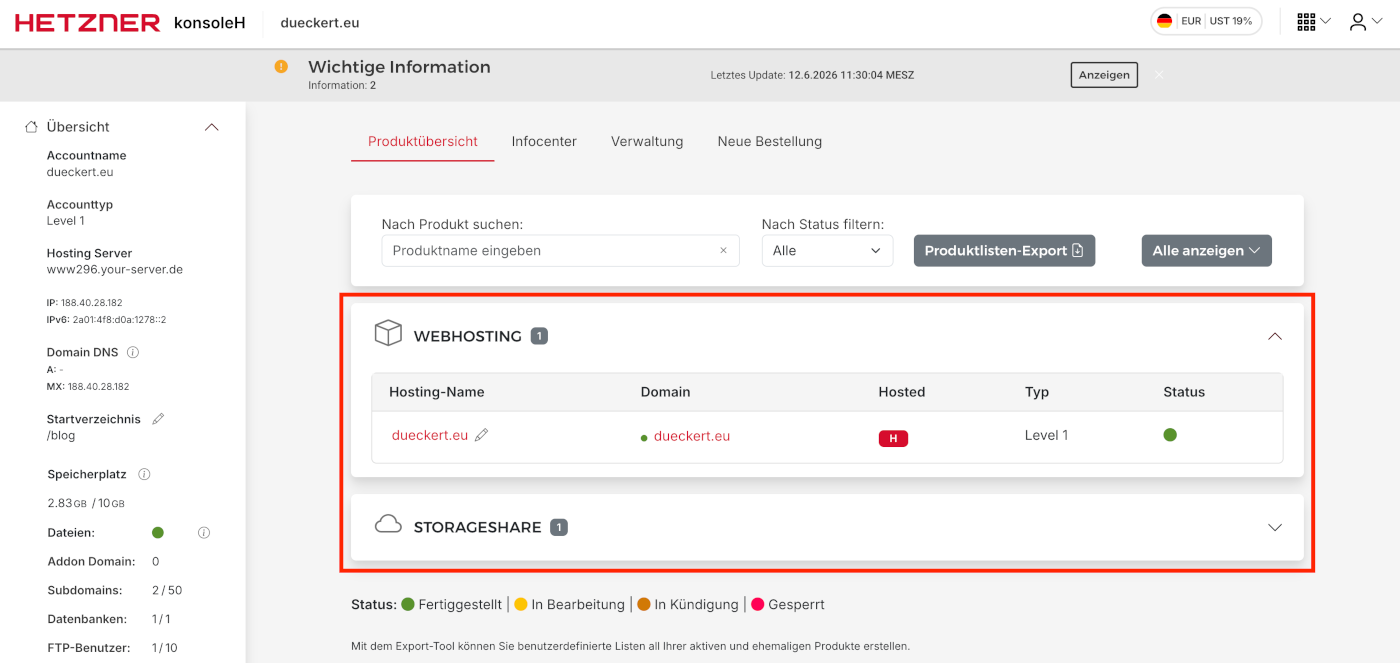Screen dimensions: 1400x663
Task: Click the Webhosting box icon
Action: [388, 334]
